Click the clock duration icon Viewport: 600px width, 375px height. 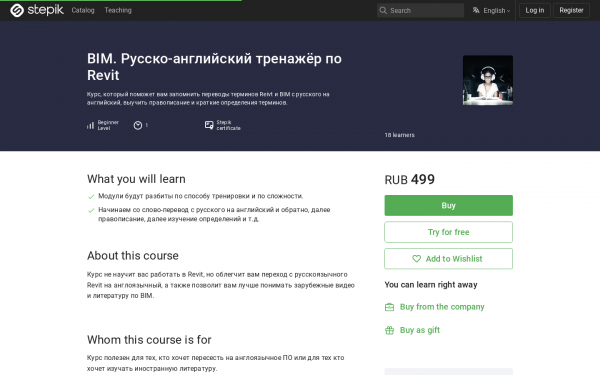pos(138,125)
